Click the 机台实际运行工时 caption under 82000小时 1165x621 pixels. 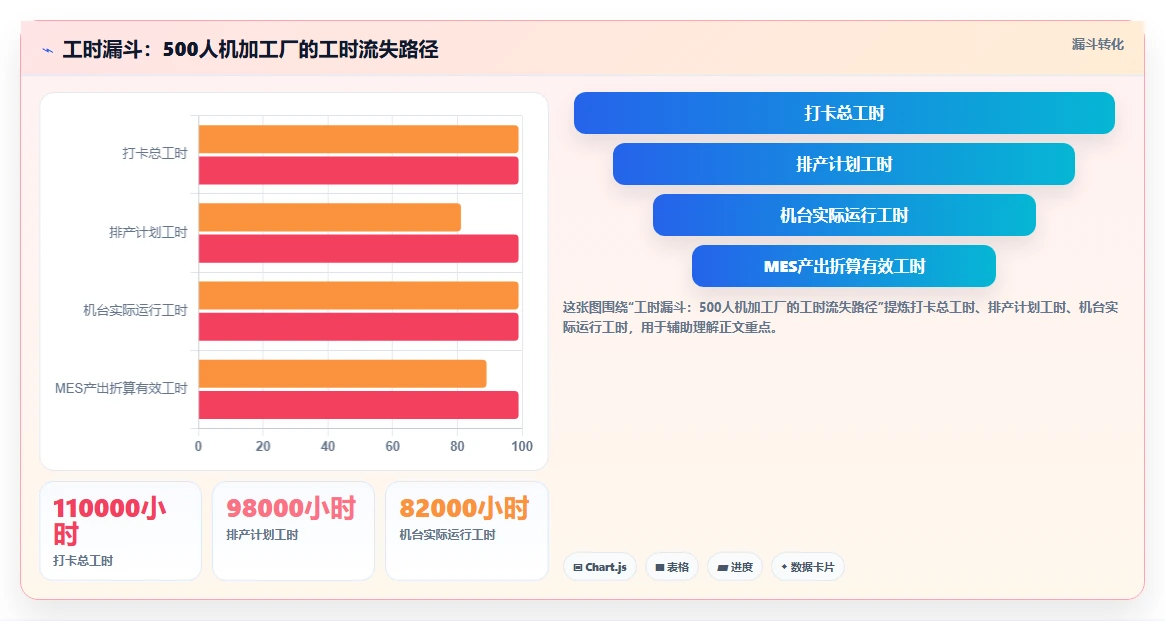[x=447, y=535]
